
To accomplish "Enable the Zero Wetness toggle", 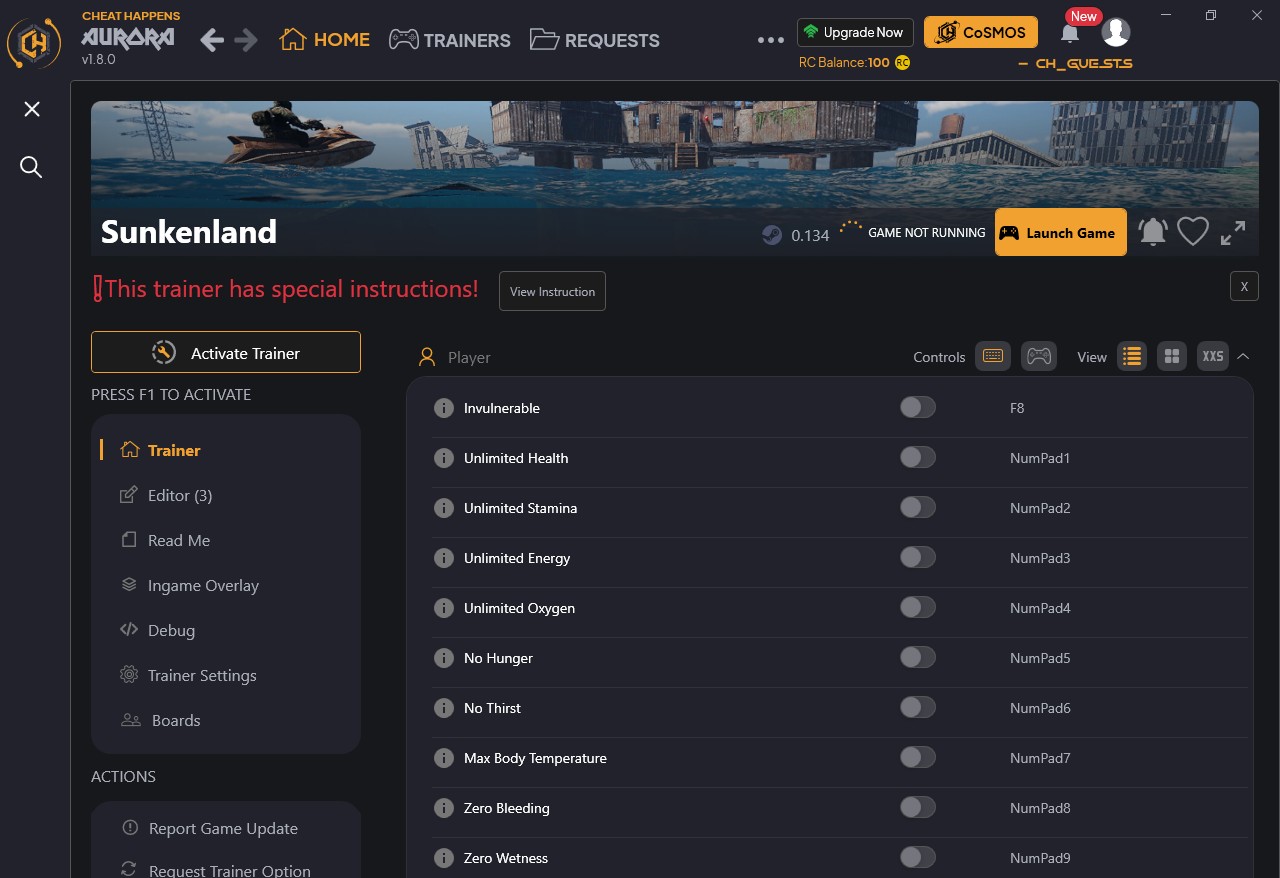I will (917, 857).
